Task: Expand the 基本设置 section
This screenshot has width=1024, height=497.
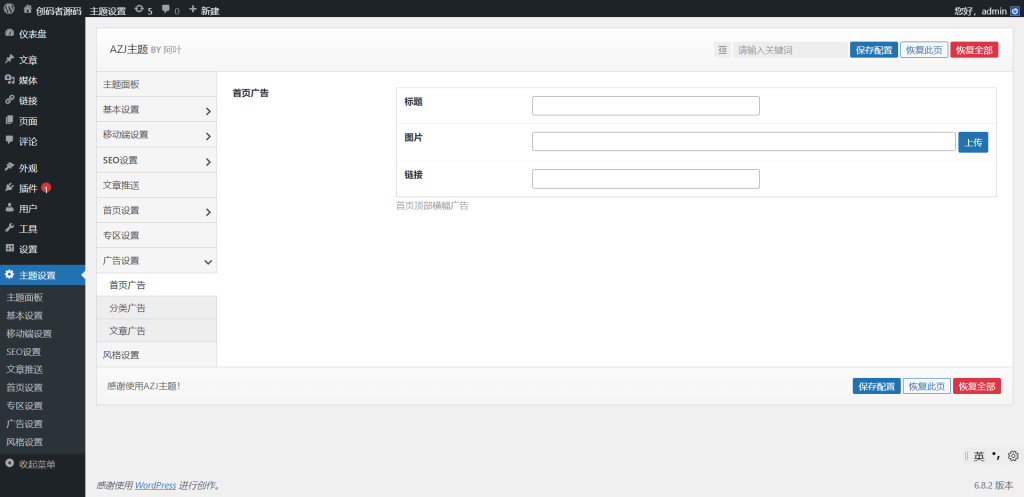Action: point(156,110)
